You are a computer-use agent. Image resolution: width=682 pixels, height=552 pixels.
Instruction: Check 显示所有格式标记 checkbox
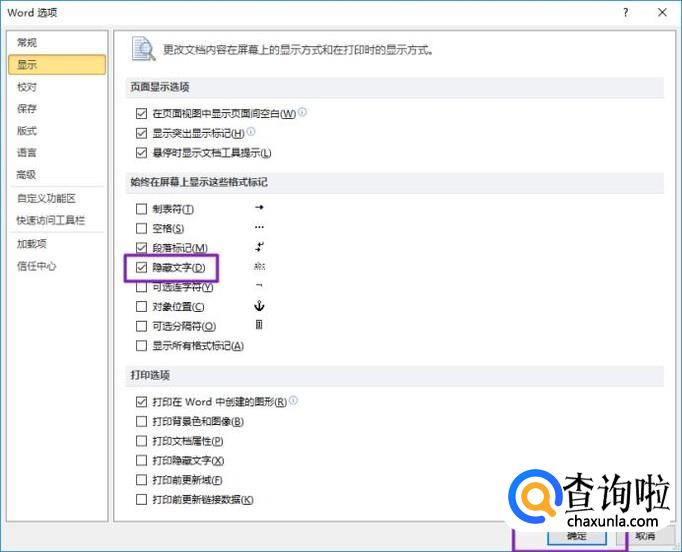[x=141, y=346]
